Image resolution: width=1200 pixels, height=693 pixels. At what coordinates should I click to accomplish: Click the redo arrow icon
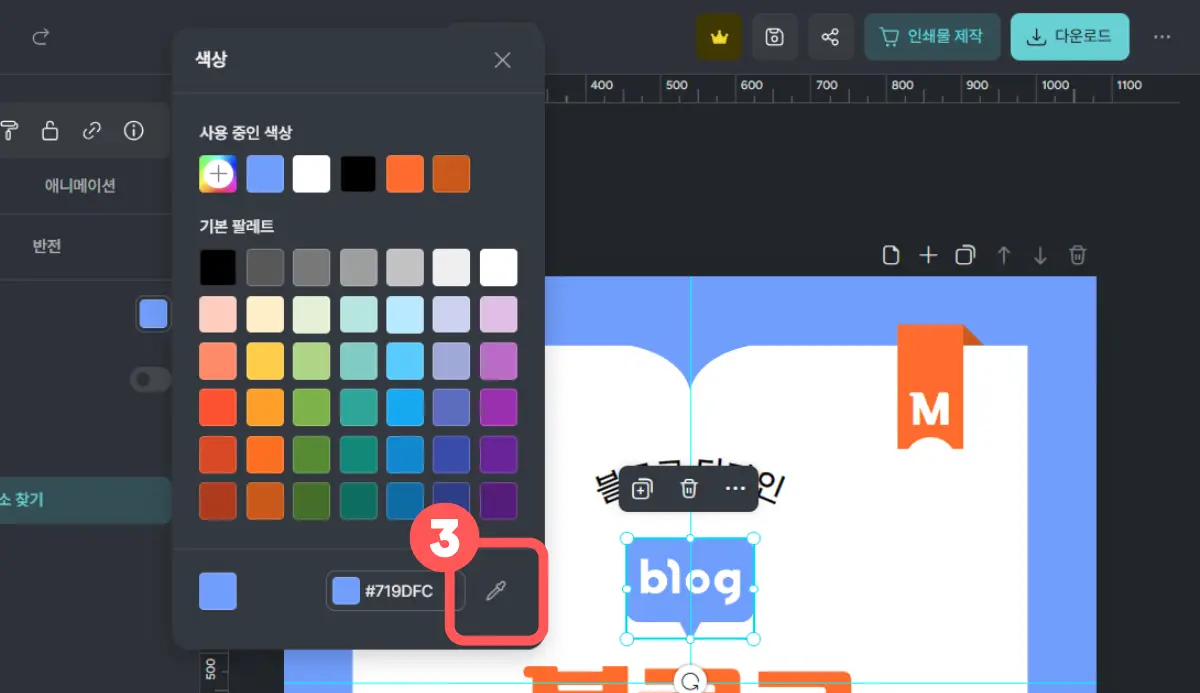click(41, 37)
